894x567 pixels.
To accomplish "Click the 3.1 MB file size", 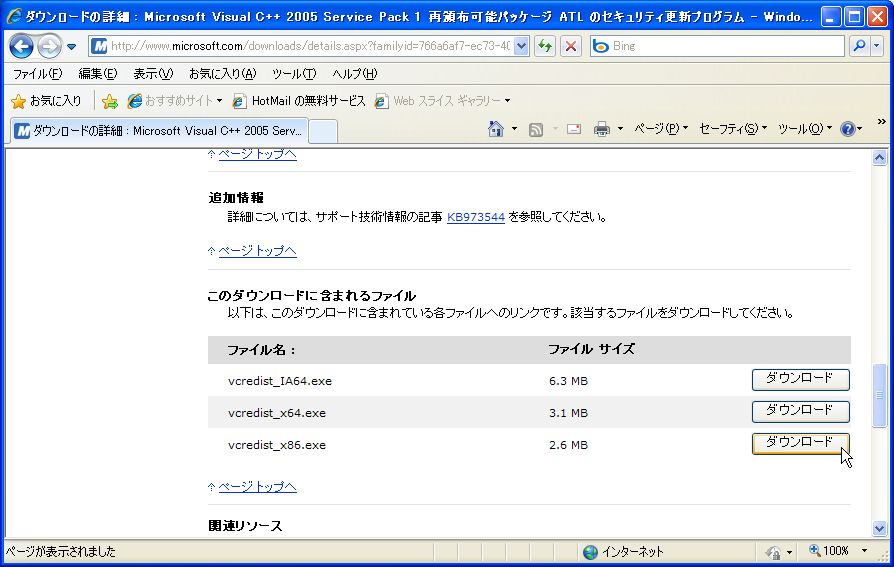I will pyautogui.click(x=568, y=413).
